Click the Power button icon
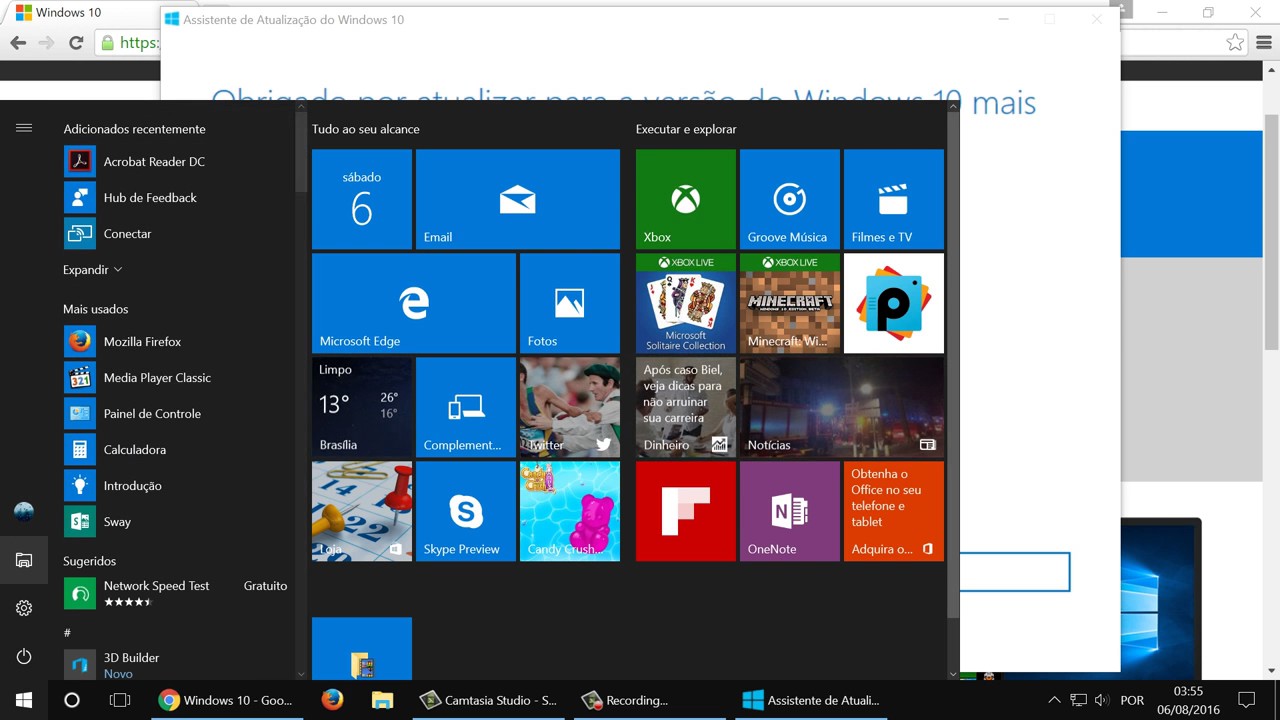This screenshot has height=720, width=1280. [24, 656]
